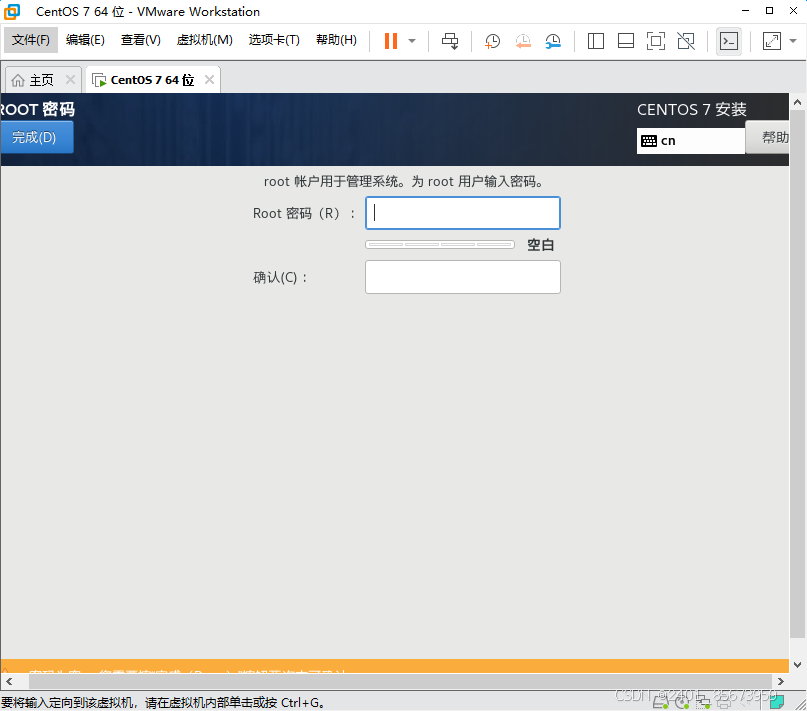The image size is (807, 711).
Task: Click the horizontal scrollbar right arrow
Action: coord(781,681)
